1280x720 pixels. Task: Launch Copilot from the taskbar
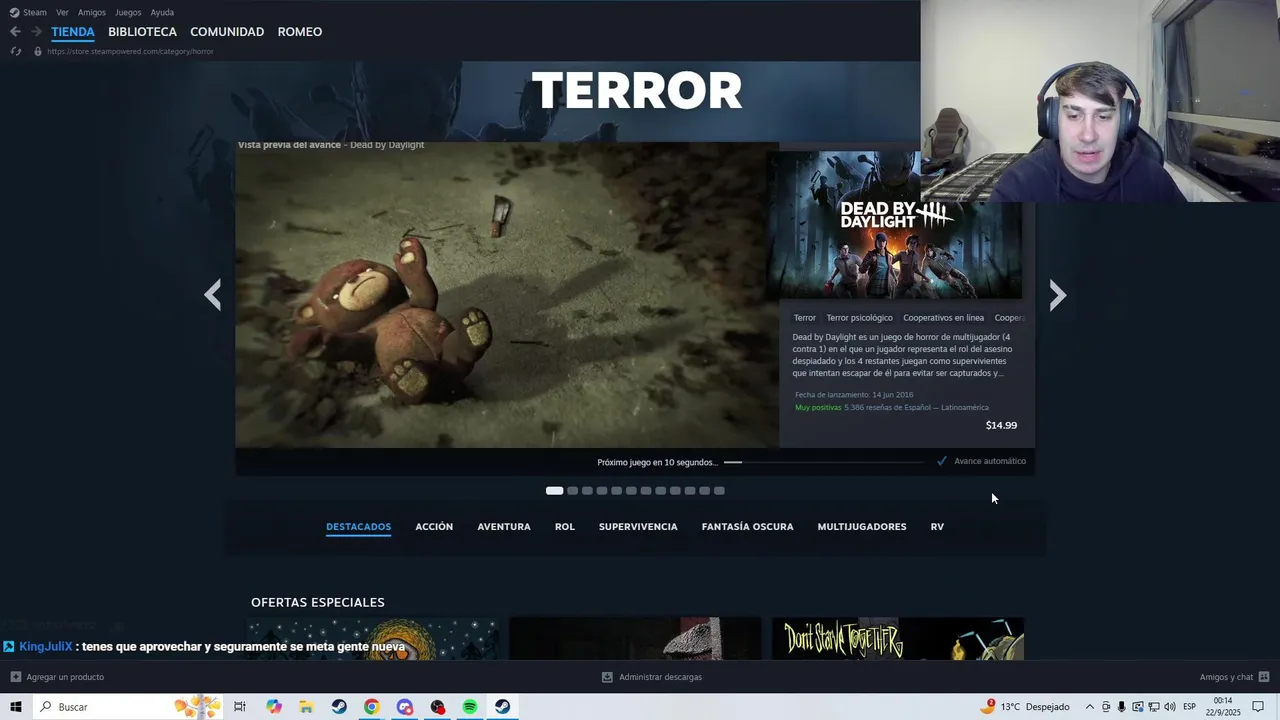pyautogui.click(x=274, y=707)
